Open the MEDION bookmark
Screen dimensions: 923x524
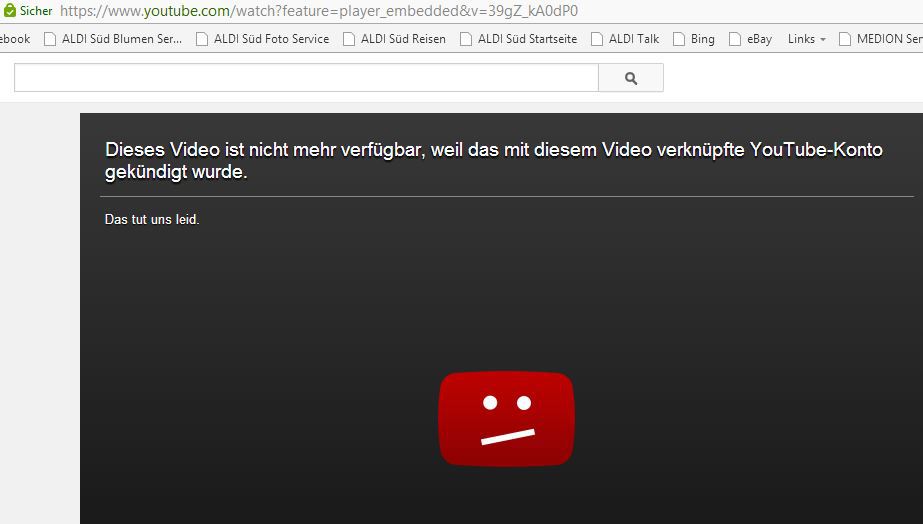click(881, 39)
